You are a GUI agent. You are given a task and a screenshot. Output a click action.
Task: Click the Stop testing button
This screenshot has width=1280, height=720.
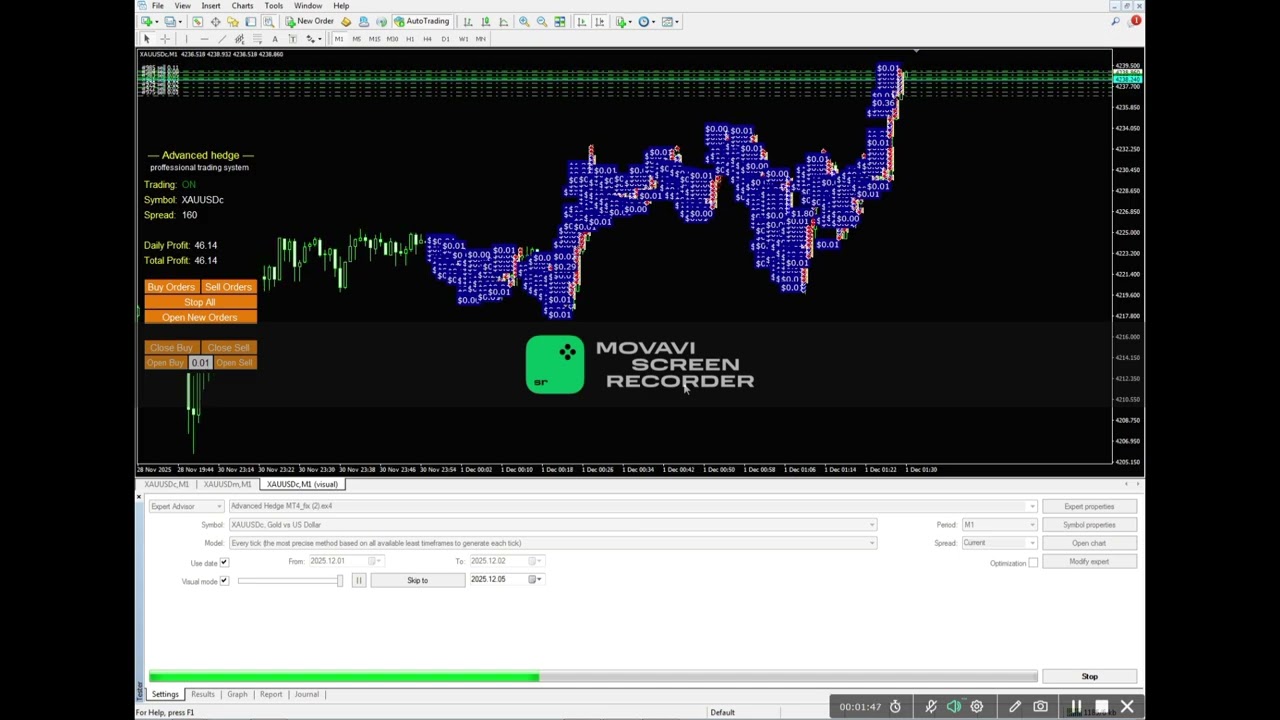coord(1089,677)
